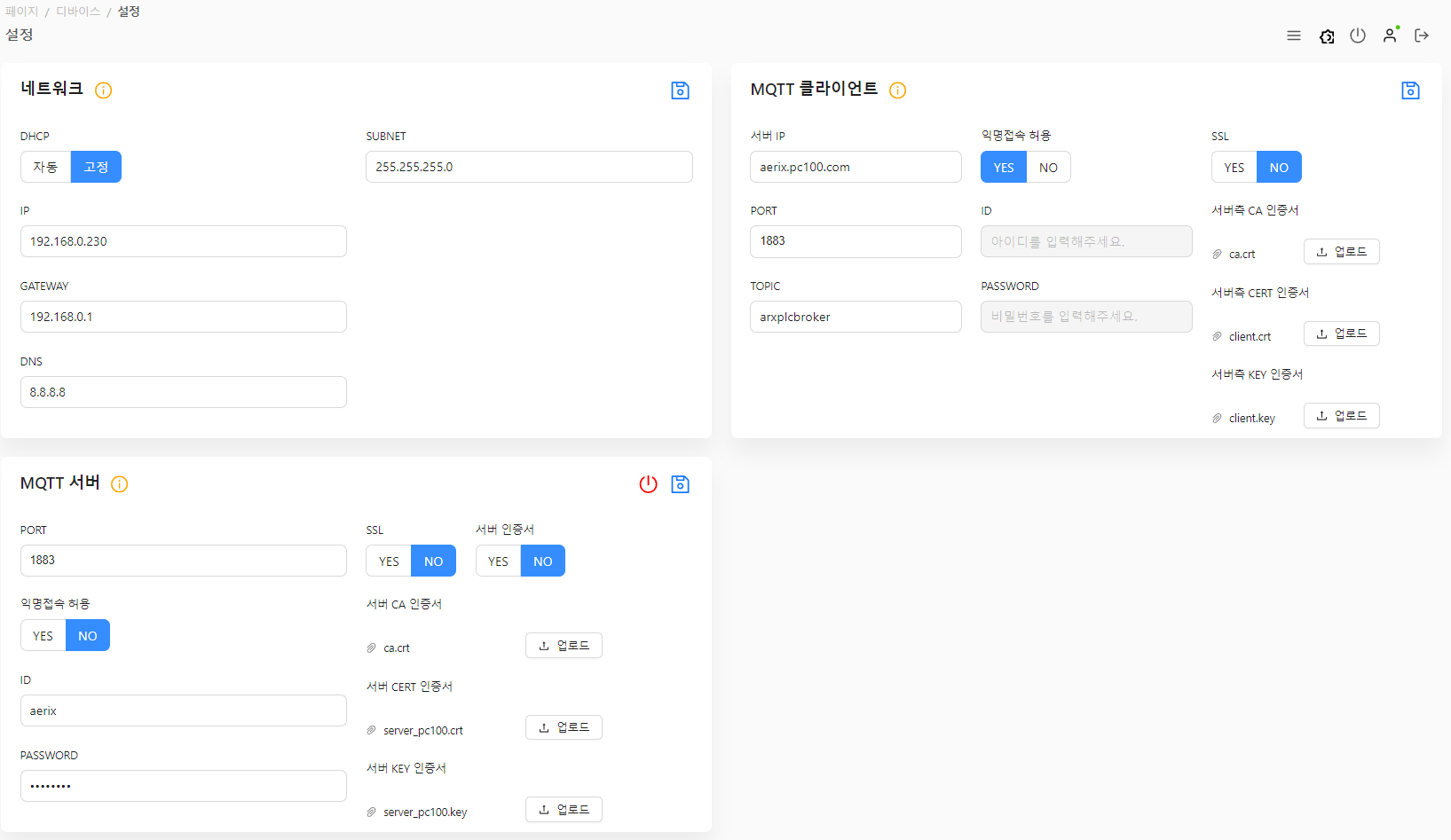Screen dimensions: 1451x840
Task: Set MQTT server SSL to YES
Action: pyautogui.click(x=389, y=561)
